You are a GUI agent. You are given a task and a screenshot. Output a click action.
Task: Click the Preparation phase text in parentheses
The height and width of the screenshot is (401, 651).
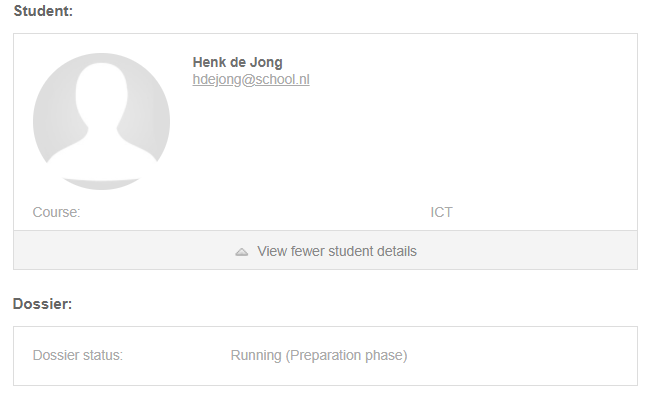click(346, 355)
